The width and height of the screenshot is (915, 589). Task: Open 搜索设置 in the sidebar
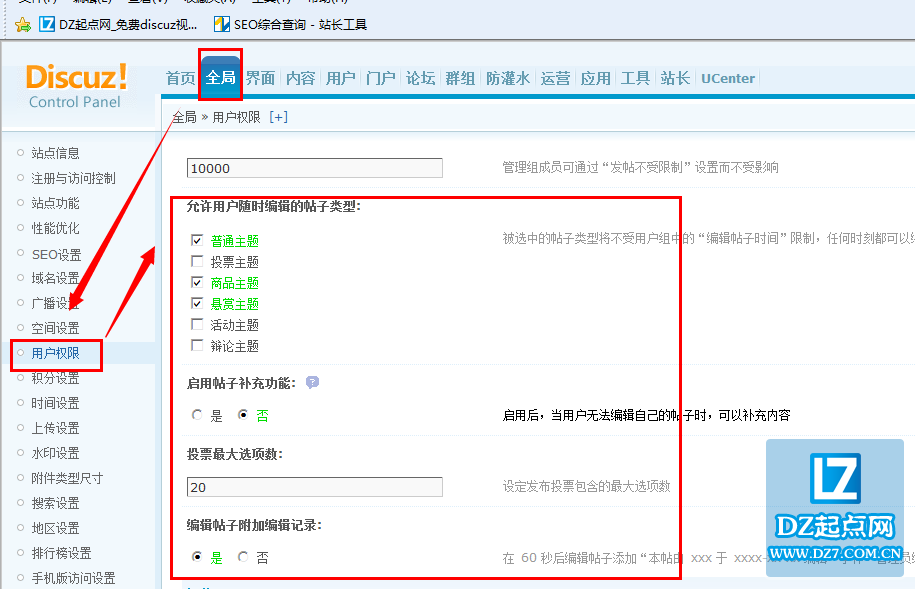pos(55,503)
